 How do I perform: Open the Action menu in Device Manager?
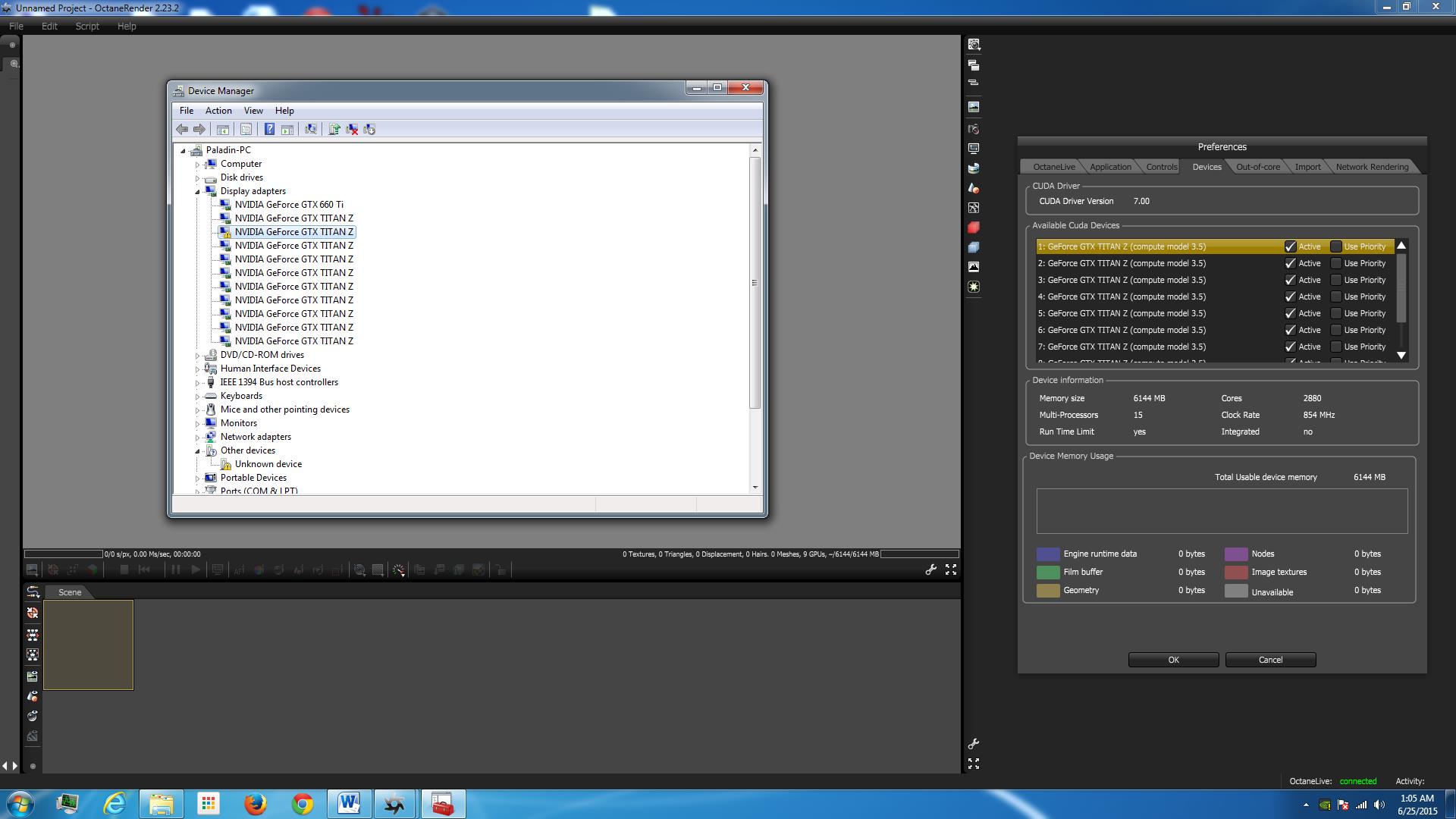(218, 111)
